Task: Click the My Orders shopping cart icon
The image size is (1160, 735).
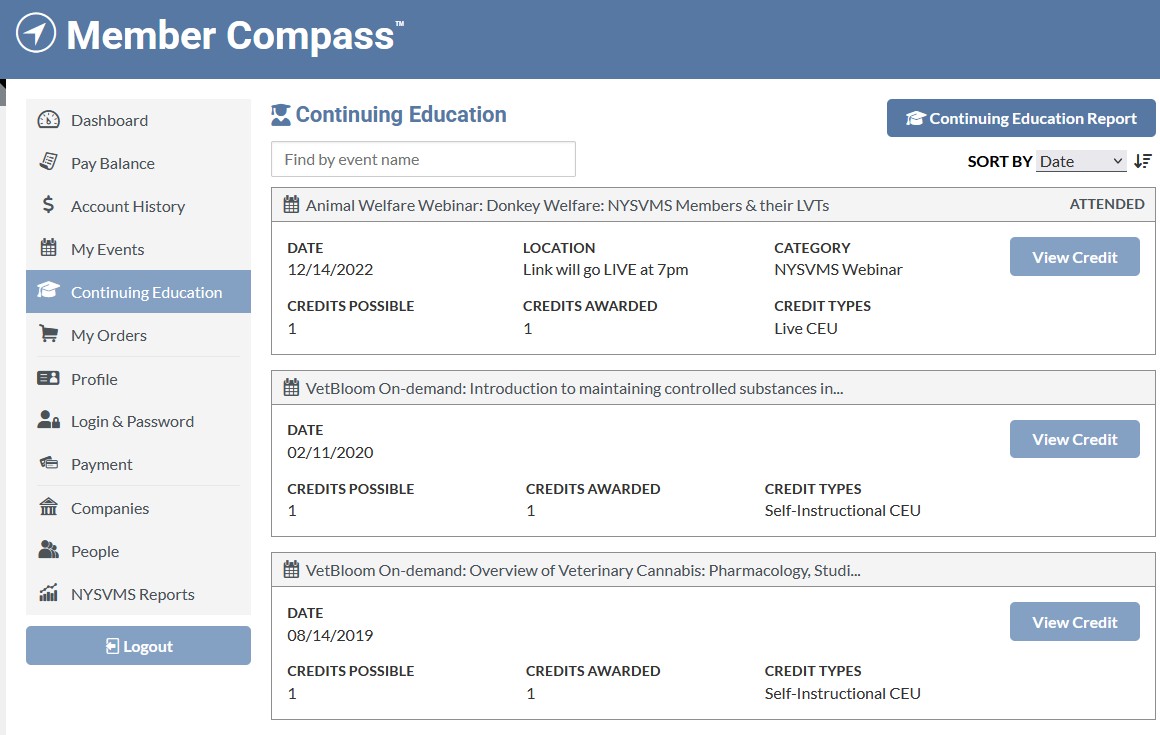Action: tap(48, 334)
